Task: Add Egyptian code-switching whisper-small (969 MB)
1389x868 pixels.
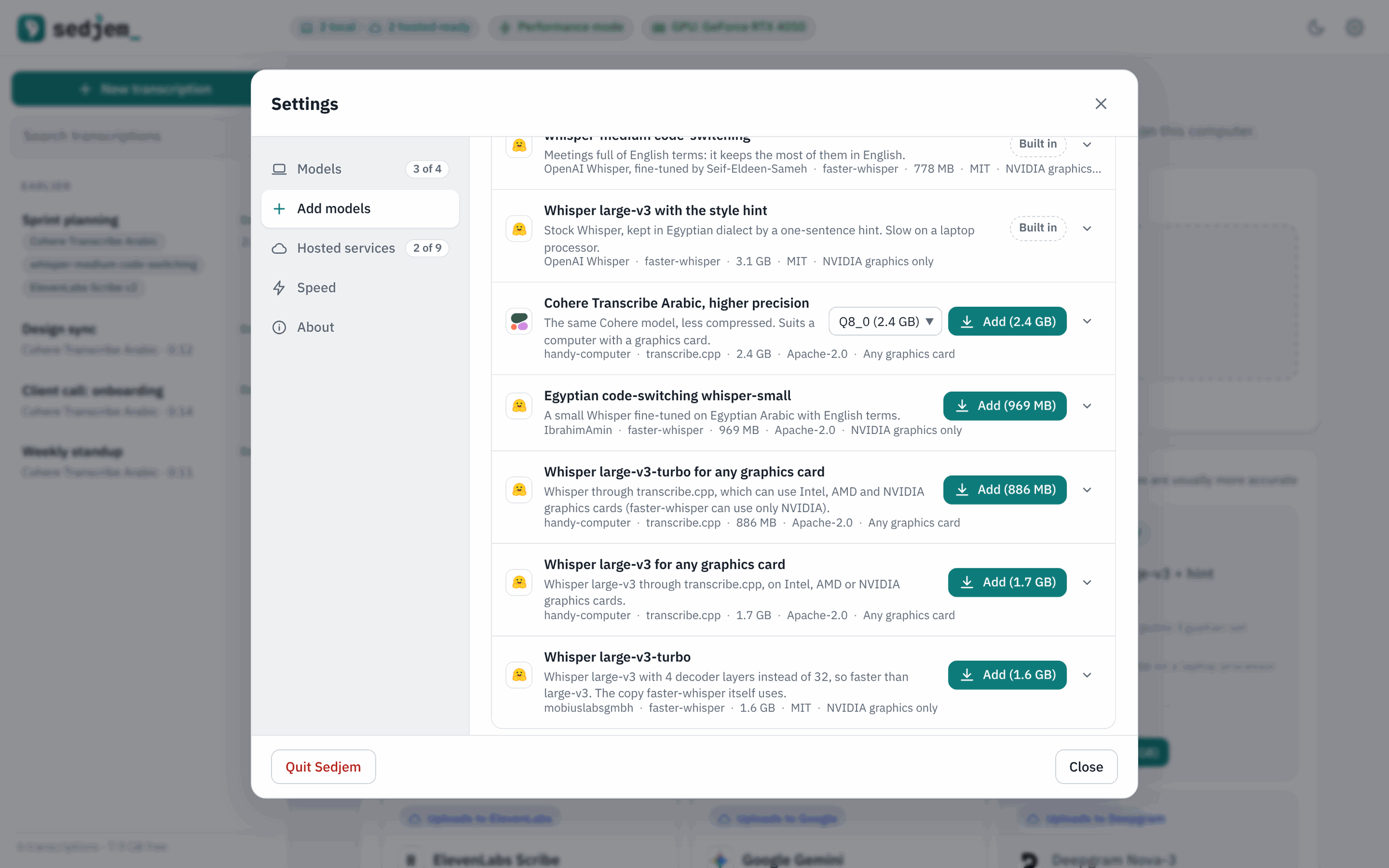Action: 1005,406
